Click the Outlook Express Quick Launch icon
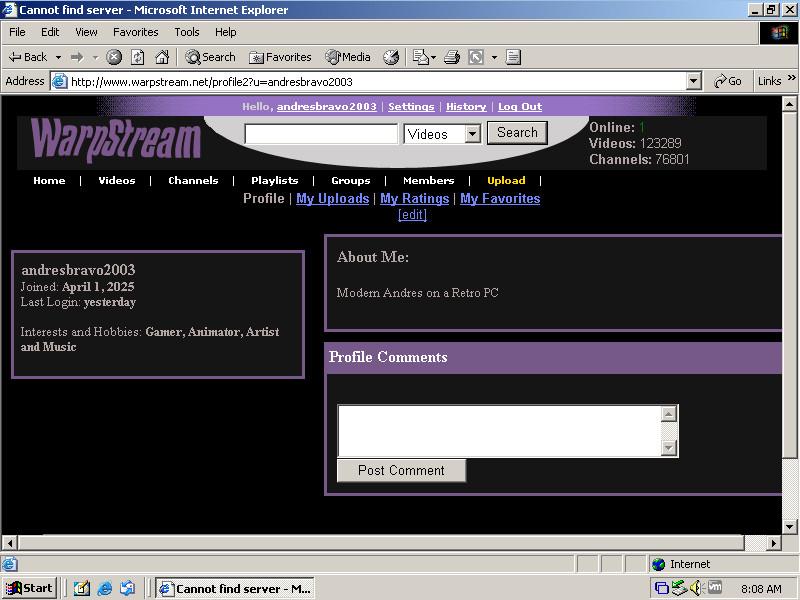This screenshot has height=600, width=800. click(x=127, y=589)
